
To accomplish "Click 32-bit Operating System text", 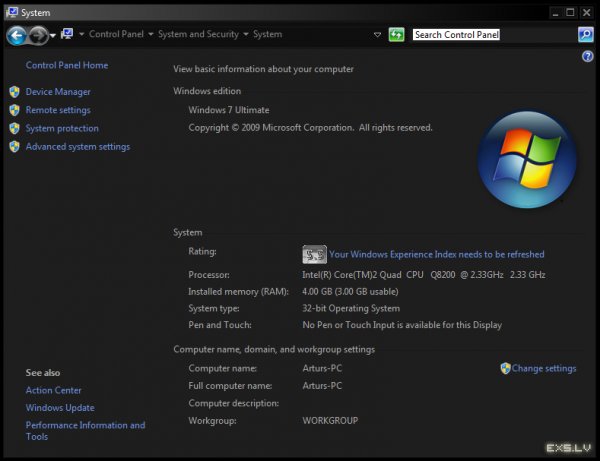I will pos(351,308).
